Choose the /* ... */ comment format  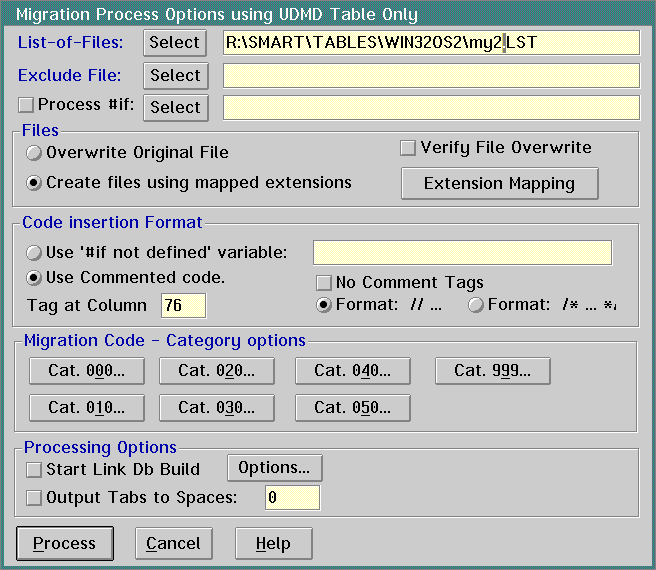[x=476, y=305]
